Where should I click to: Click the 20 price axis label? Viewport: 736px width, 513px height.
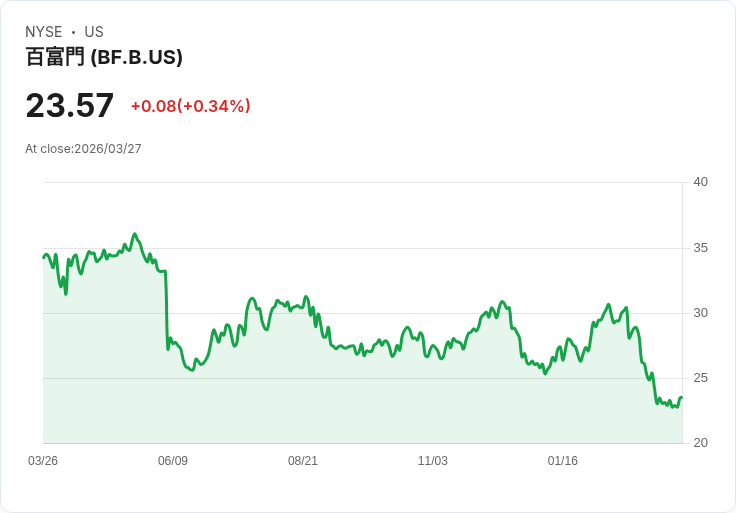[700, 443]
